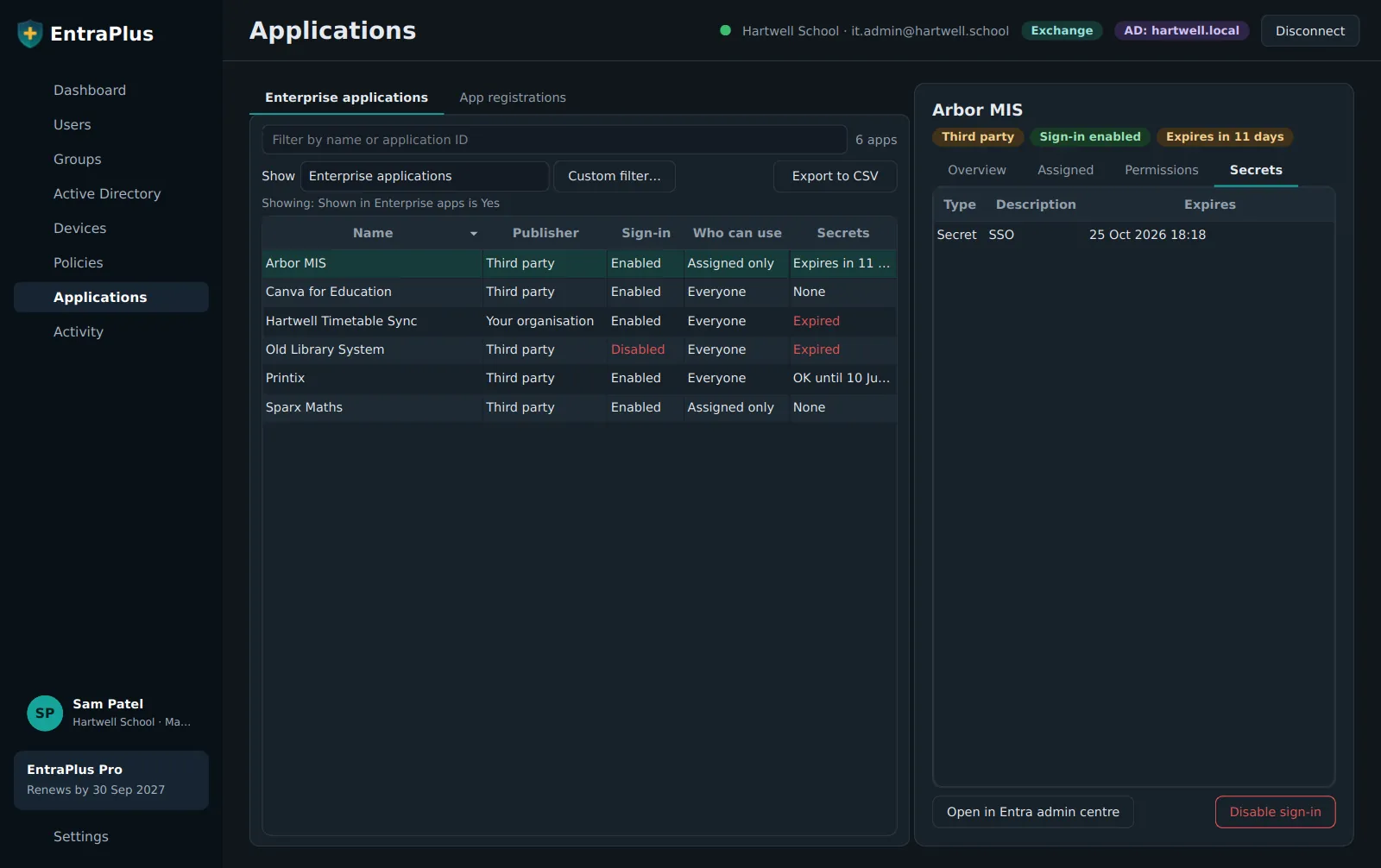1381x868 pixels.
Task: Open the Show Enterprise applications dropdown
Action: [x=425, y=176]
